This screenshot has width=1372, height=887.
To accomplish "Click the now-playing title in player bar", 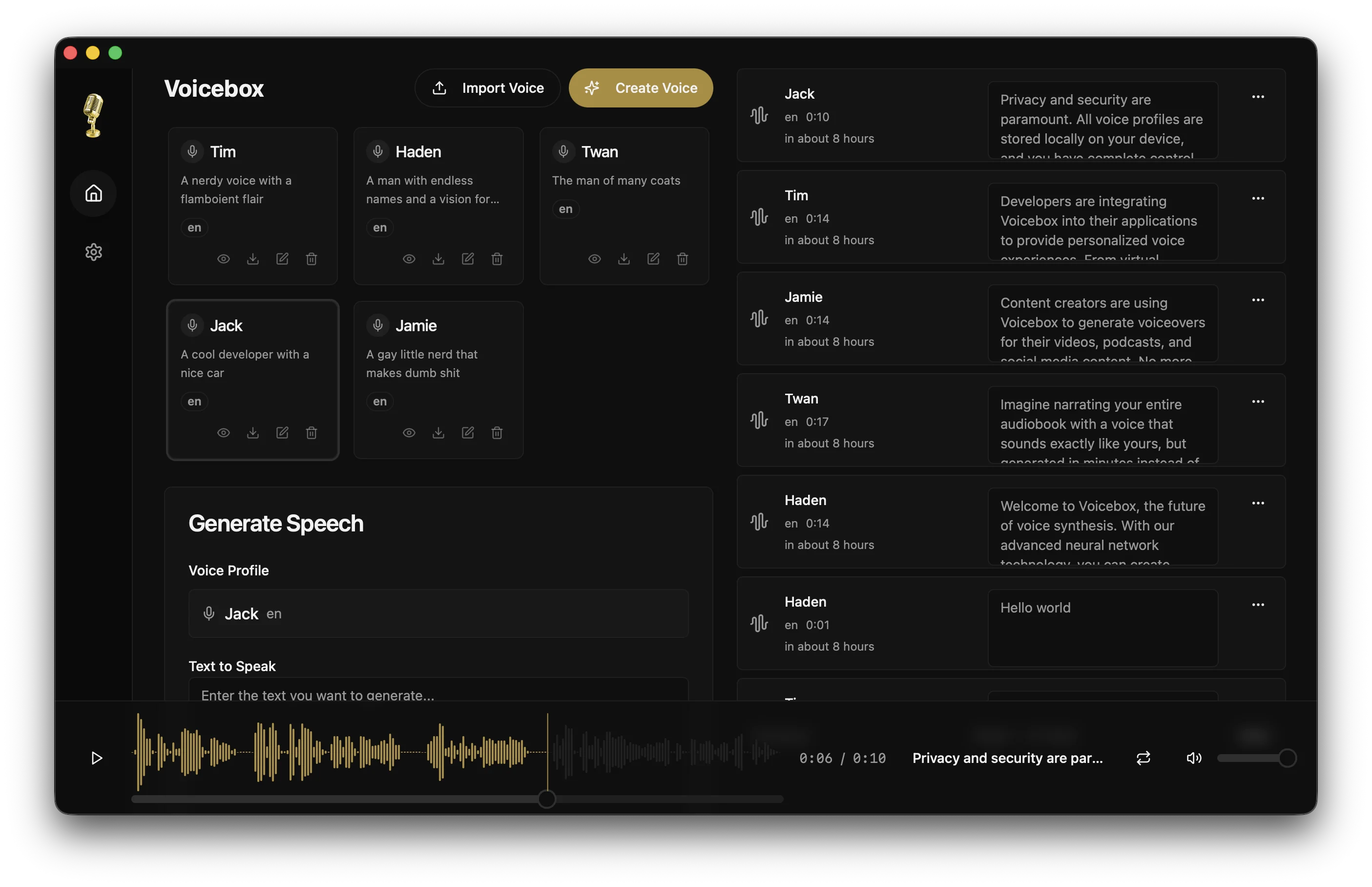I will coord(1008,758).
